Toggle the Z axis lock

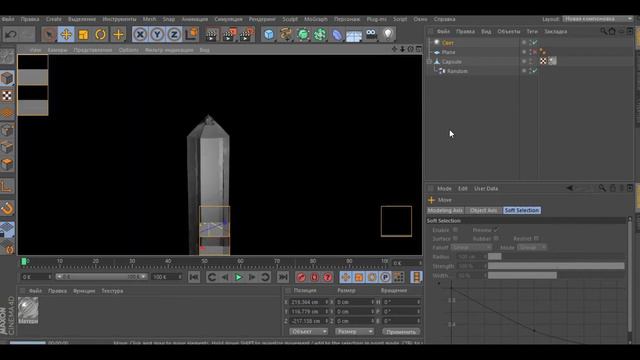click(x=174, y=35)
